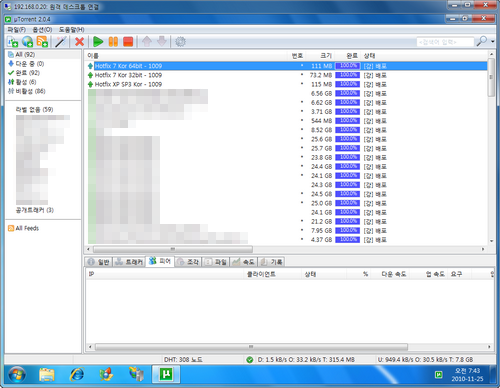Screen dimensions: 500x388
Task: Switch to the 트래커 tab
Action: (x=129, y=262)
